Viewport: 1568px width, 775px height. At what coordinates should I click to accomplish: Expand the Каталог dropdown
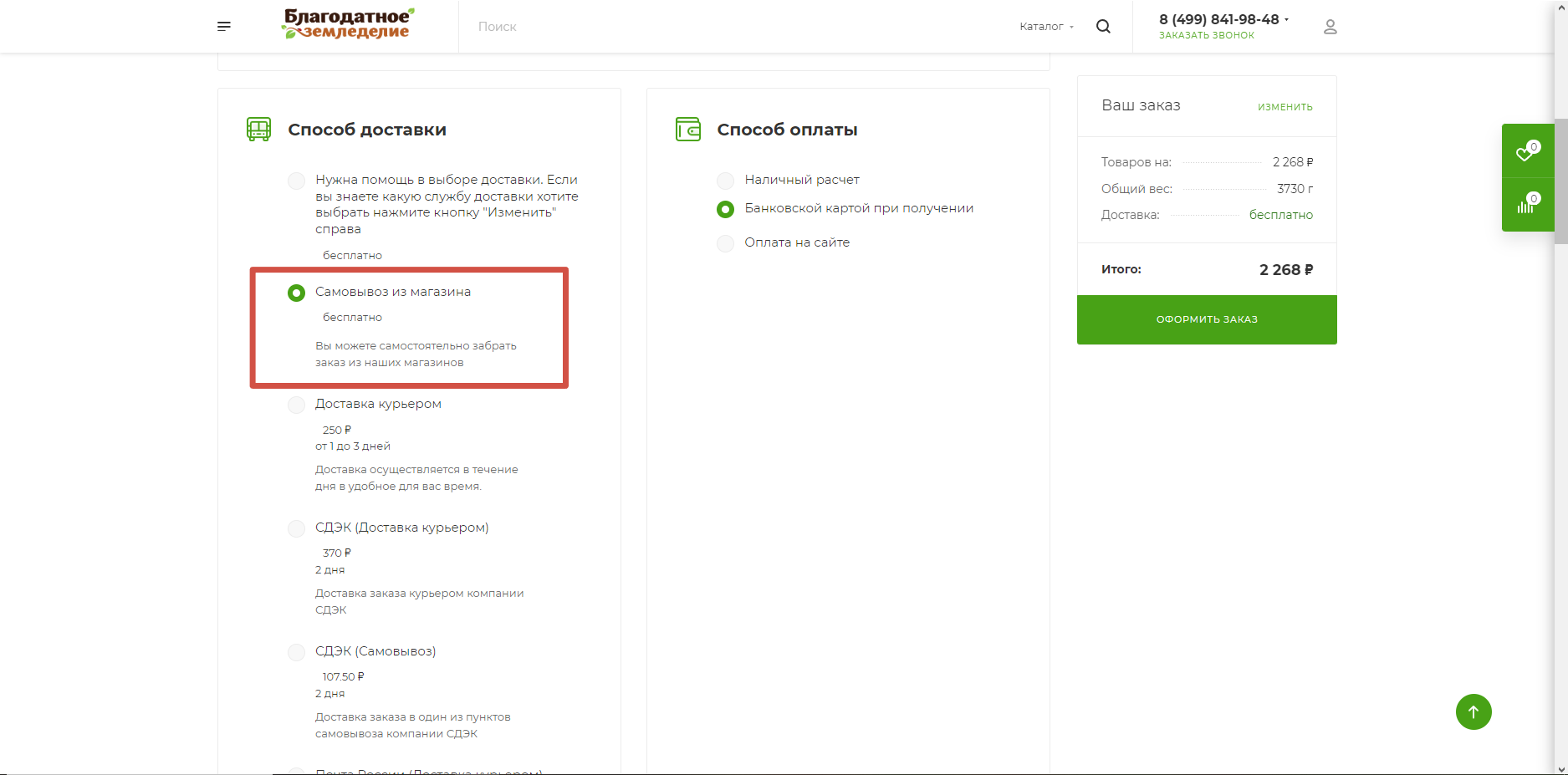1045,27
